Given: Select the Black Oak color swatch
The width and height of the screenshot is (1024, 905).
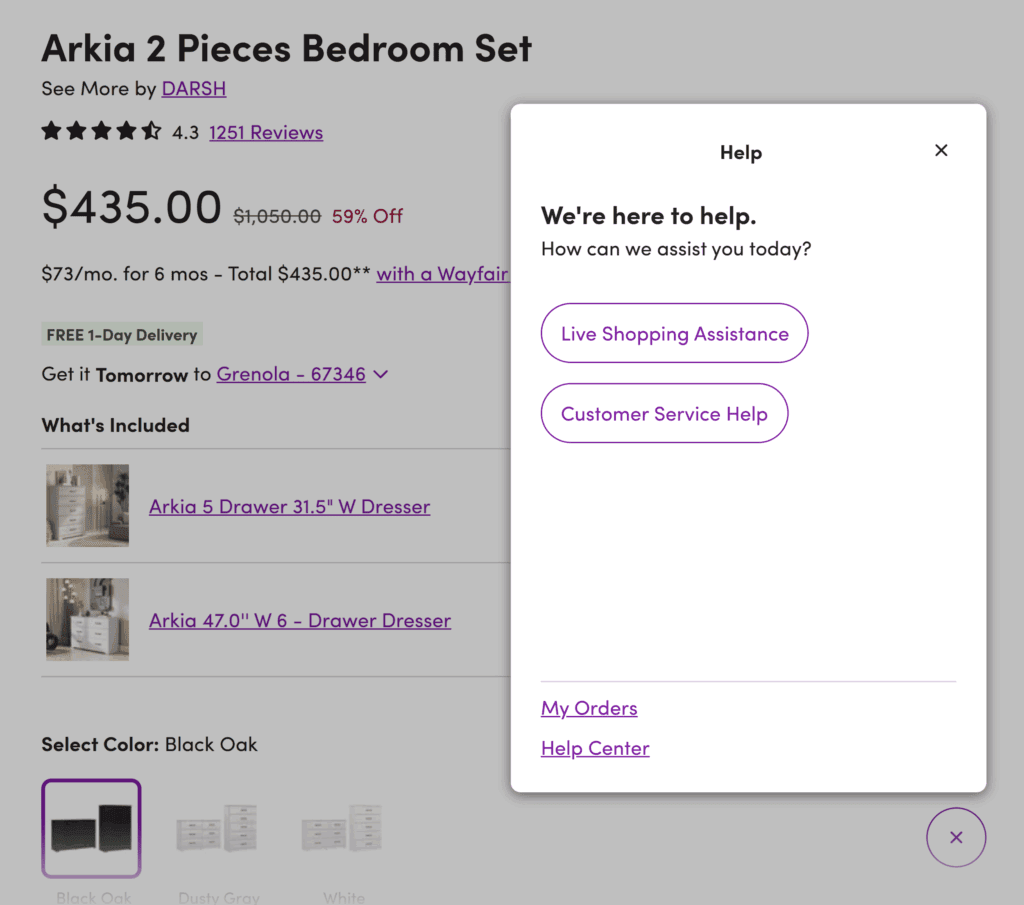Looking at the screenshot, I should coord(91,828).
